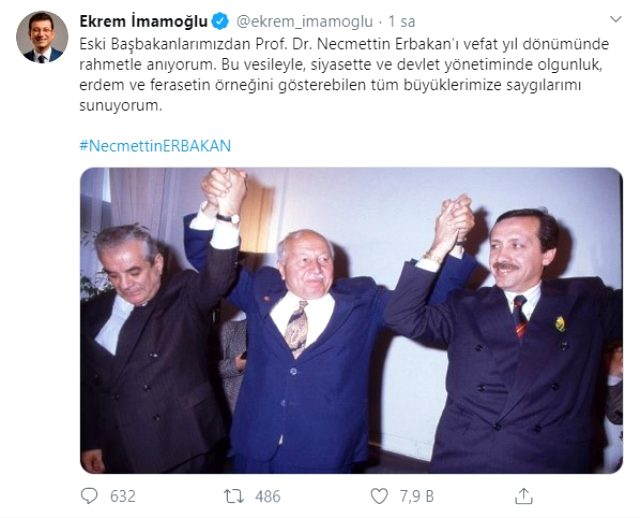Click the blue verified badge
Screen dimensions: 640x518
tap(221, 21)
